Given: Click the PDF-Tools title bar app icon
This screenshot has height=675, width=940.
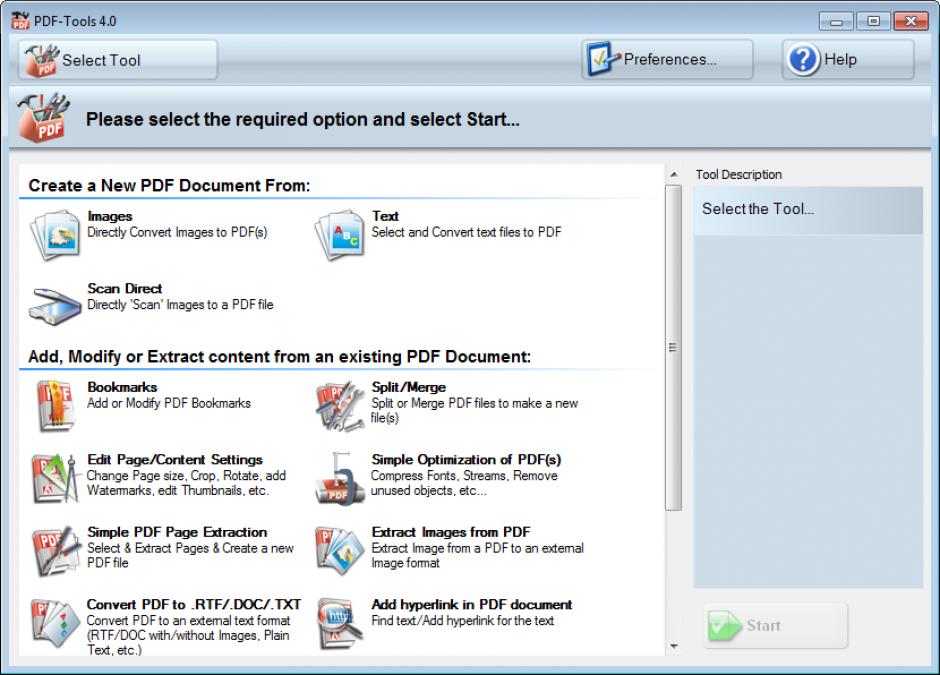Looking at the screenshot, I should tap(20, 20).
